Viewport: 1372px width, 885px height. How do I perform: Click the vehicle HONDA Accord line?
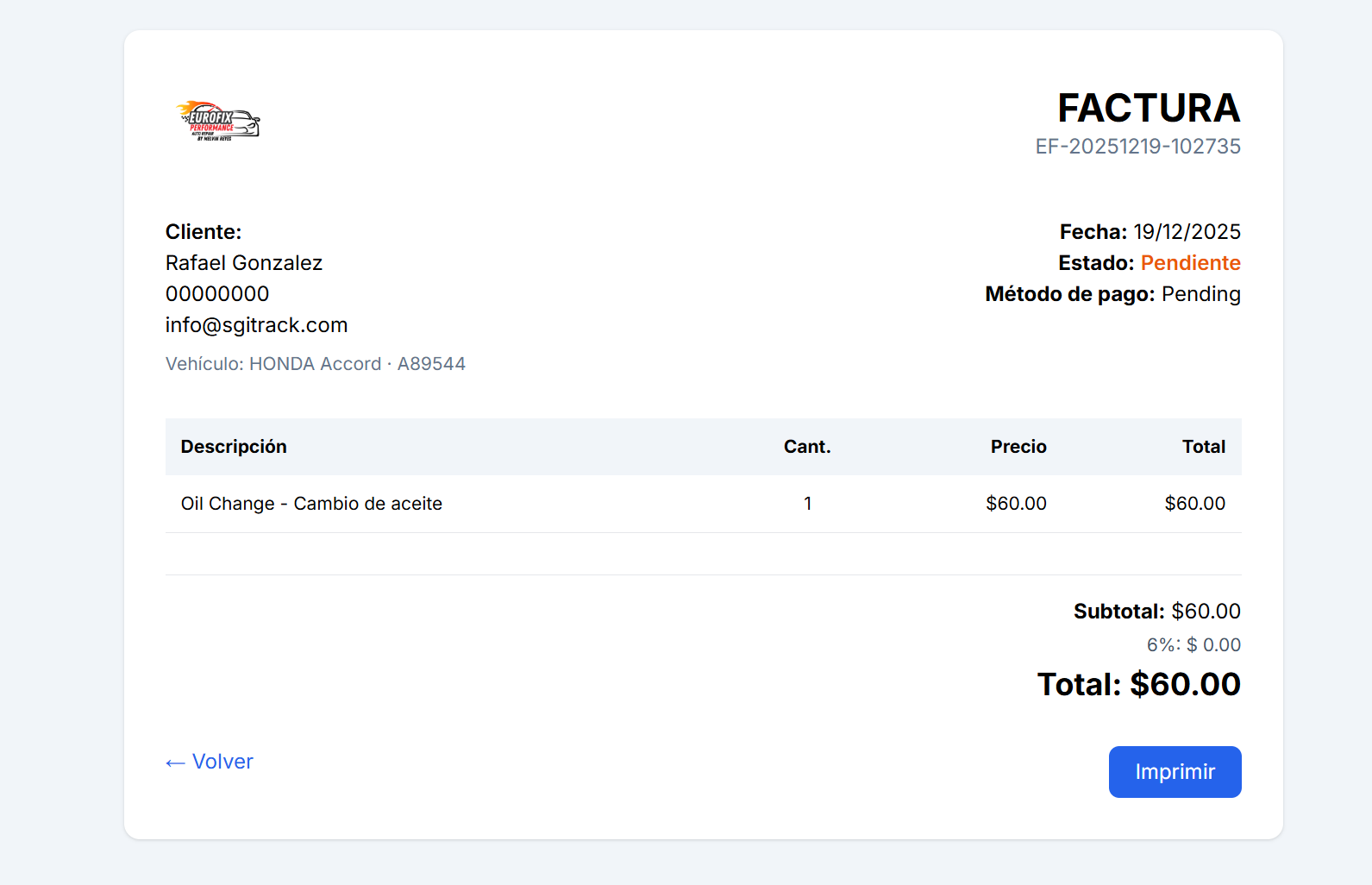(316, 364)
